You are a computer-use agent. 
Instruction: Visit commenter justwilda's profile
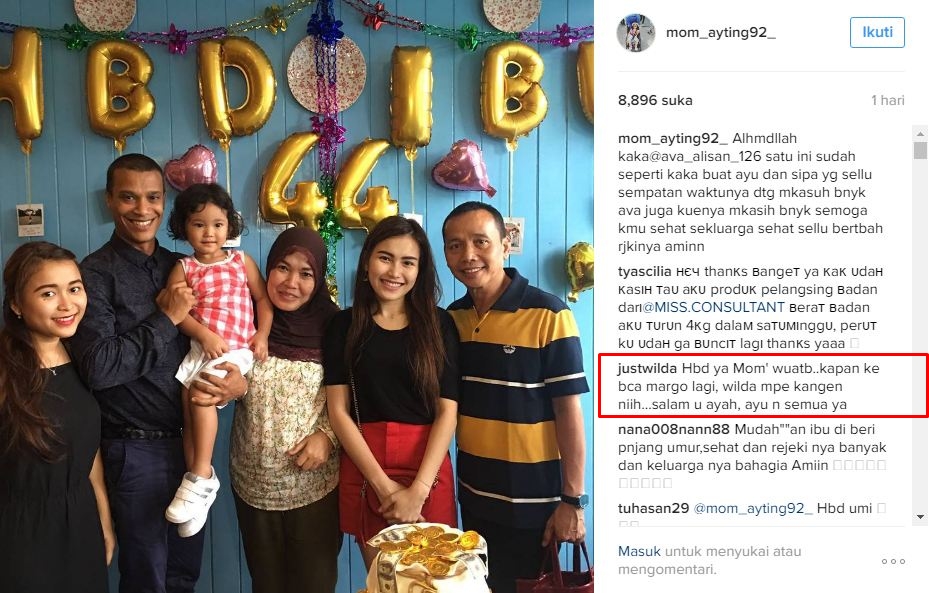[647, 368]
